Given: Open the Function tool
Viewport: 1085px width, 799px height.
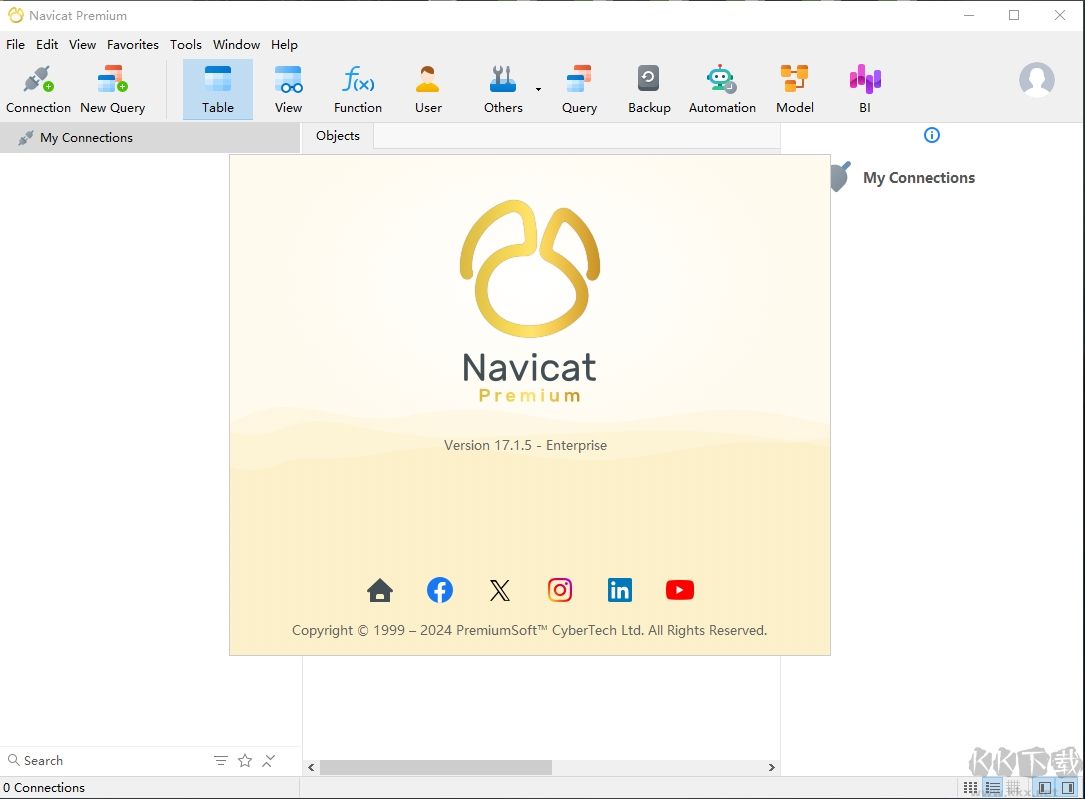Looking at the screenshot, I should tap(357, 87).
